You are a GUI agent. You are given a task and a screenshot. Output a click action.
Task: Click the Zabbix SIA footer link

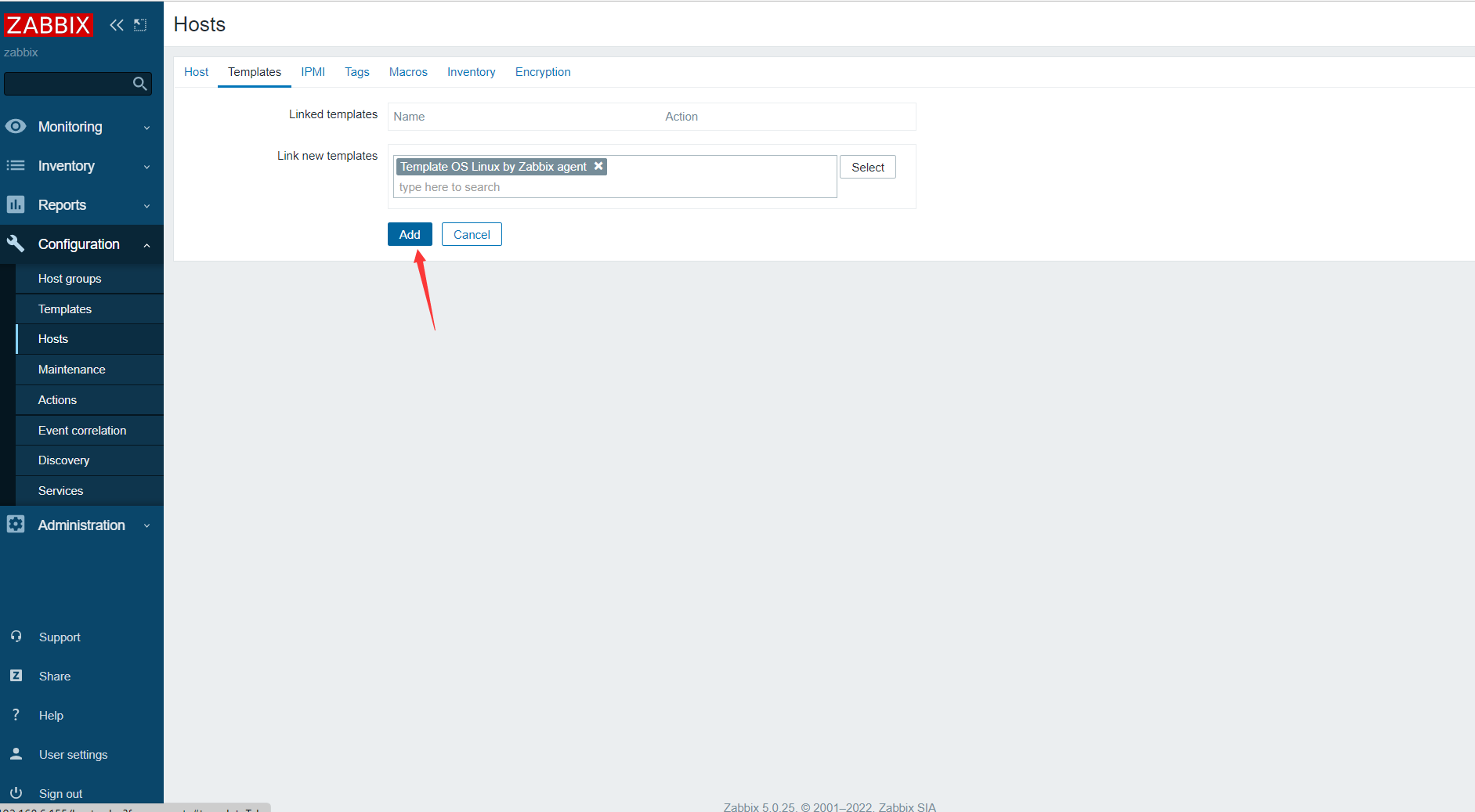coord(907,807)
